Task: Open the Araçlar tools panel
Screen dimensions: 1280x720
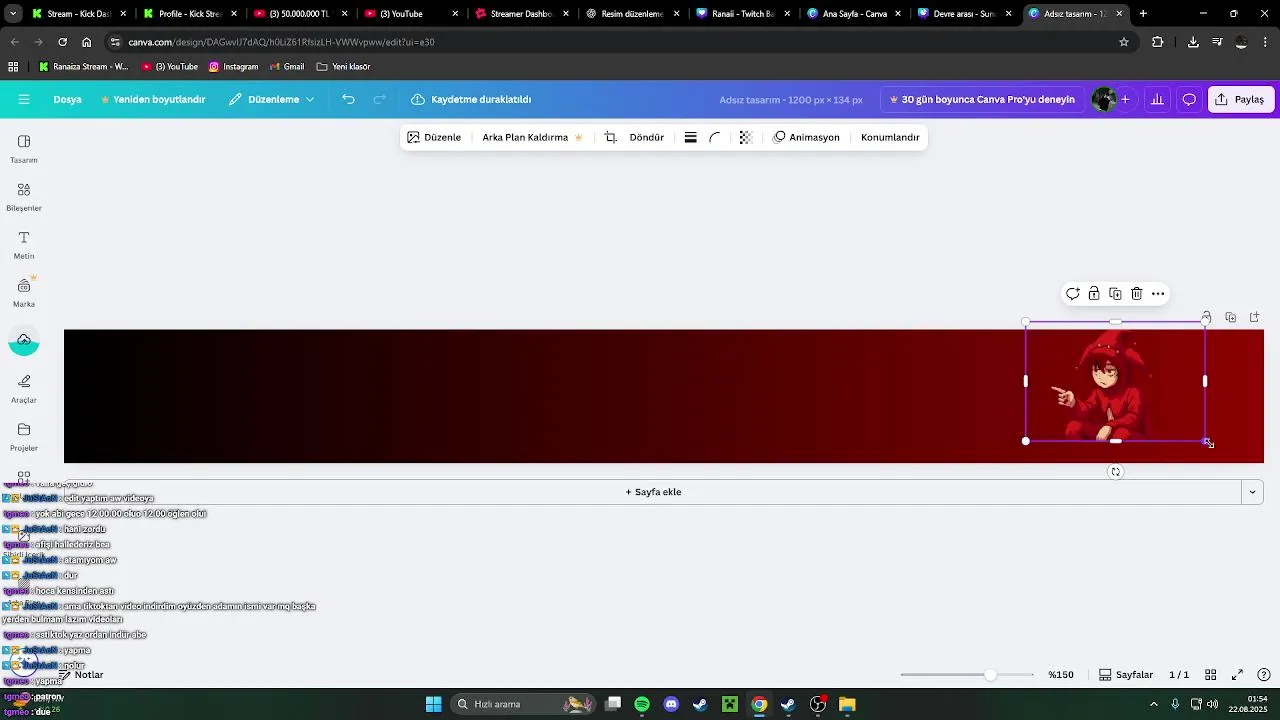Action: point(24,388)
